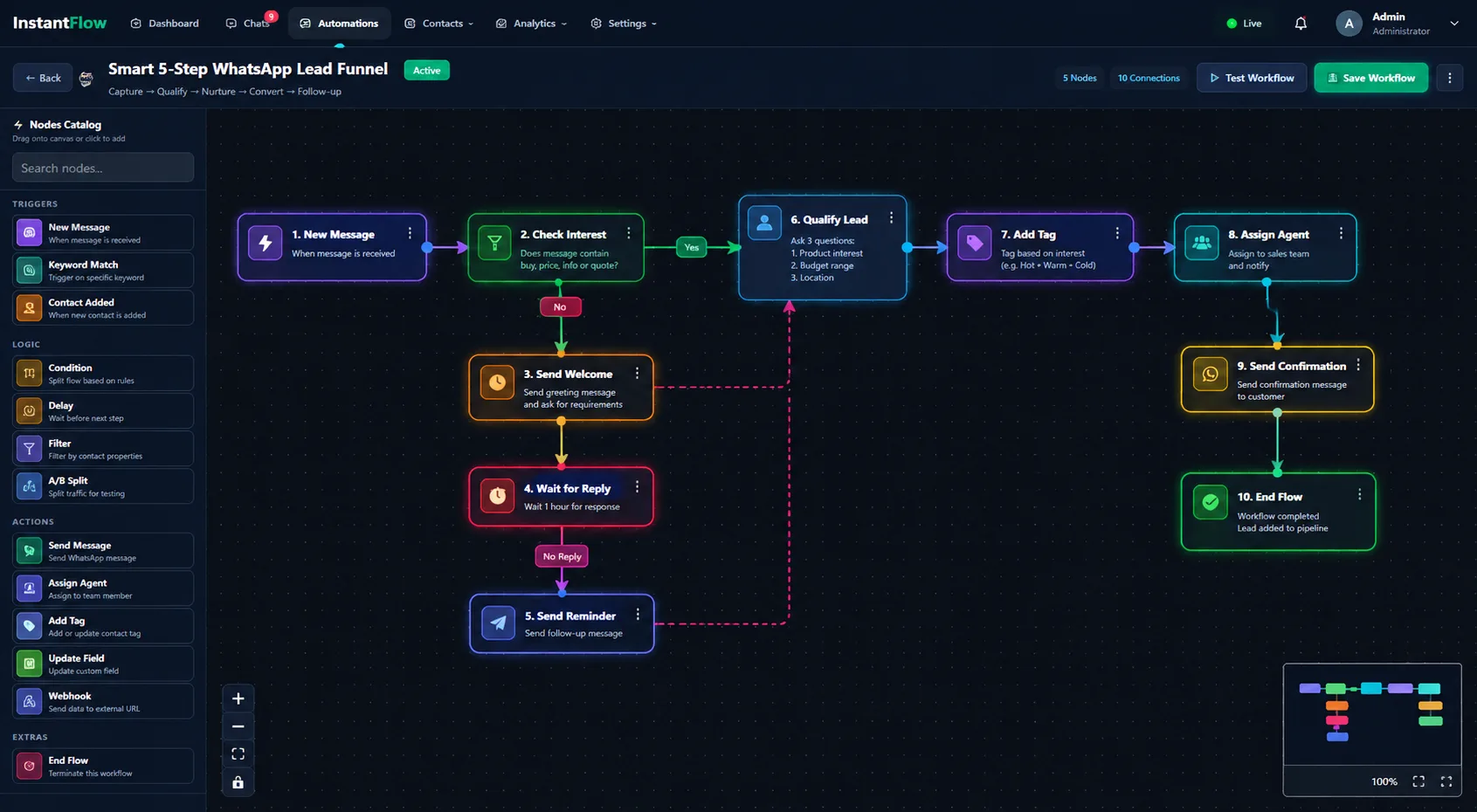The width and height of the screenshot is (1477, 812).
Task: Open the Admin account dropdown chevron
Action: pos(1454,24)
